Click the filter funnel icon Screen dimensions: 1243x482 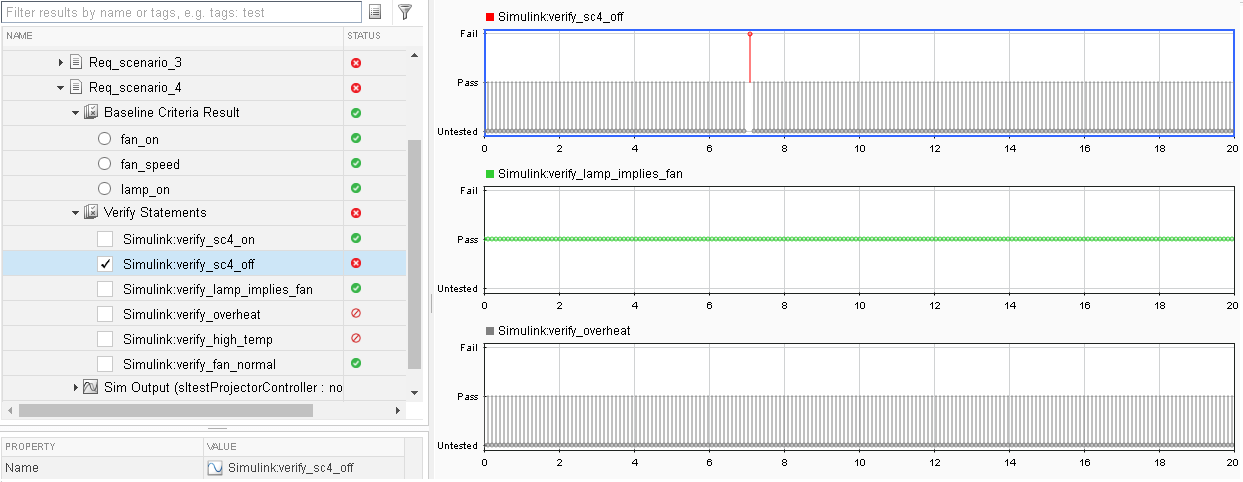pyautogui.click(x=405, y=12)
